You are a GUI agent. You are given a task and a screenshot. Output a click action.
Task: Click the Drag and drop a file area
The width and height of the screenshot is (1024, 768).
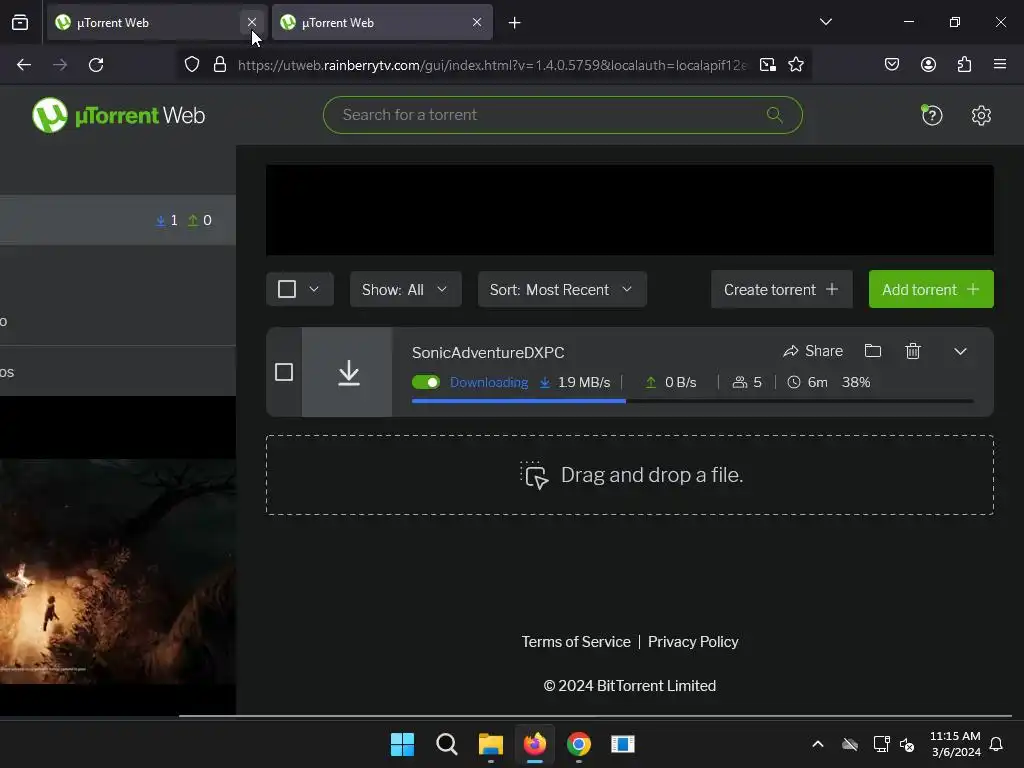click(630, 475)
